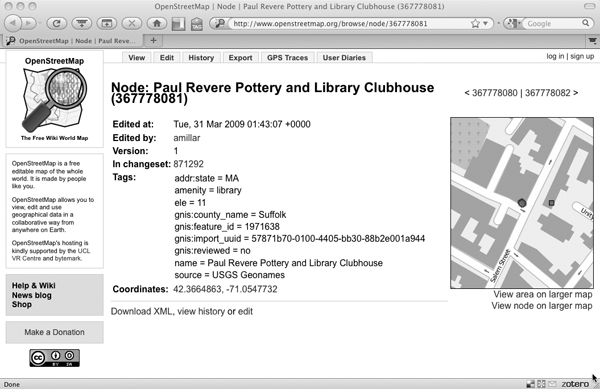The image size is (600, 389).
Task: Click in the Google search field
Action: point(552,24)
